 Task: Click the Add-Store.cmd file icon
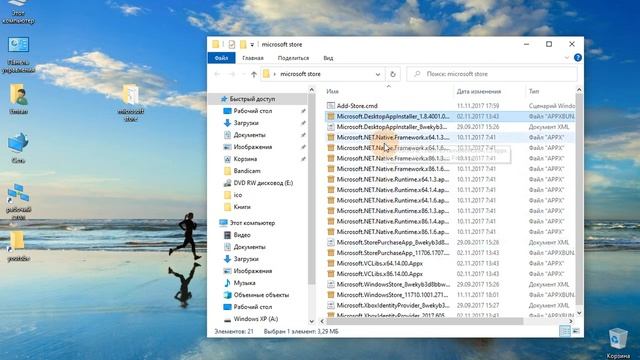coord(331,106)
